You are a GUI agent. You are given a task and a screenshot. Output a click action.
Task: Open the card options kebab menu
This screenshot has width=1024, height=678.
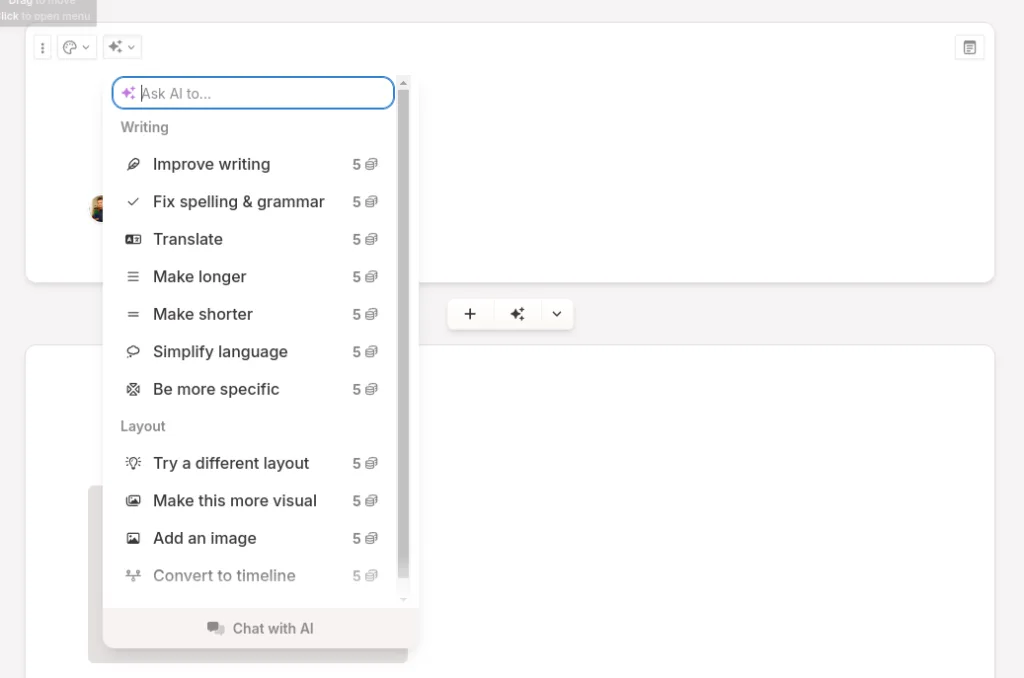(42, 47)
